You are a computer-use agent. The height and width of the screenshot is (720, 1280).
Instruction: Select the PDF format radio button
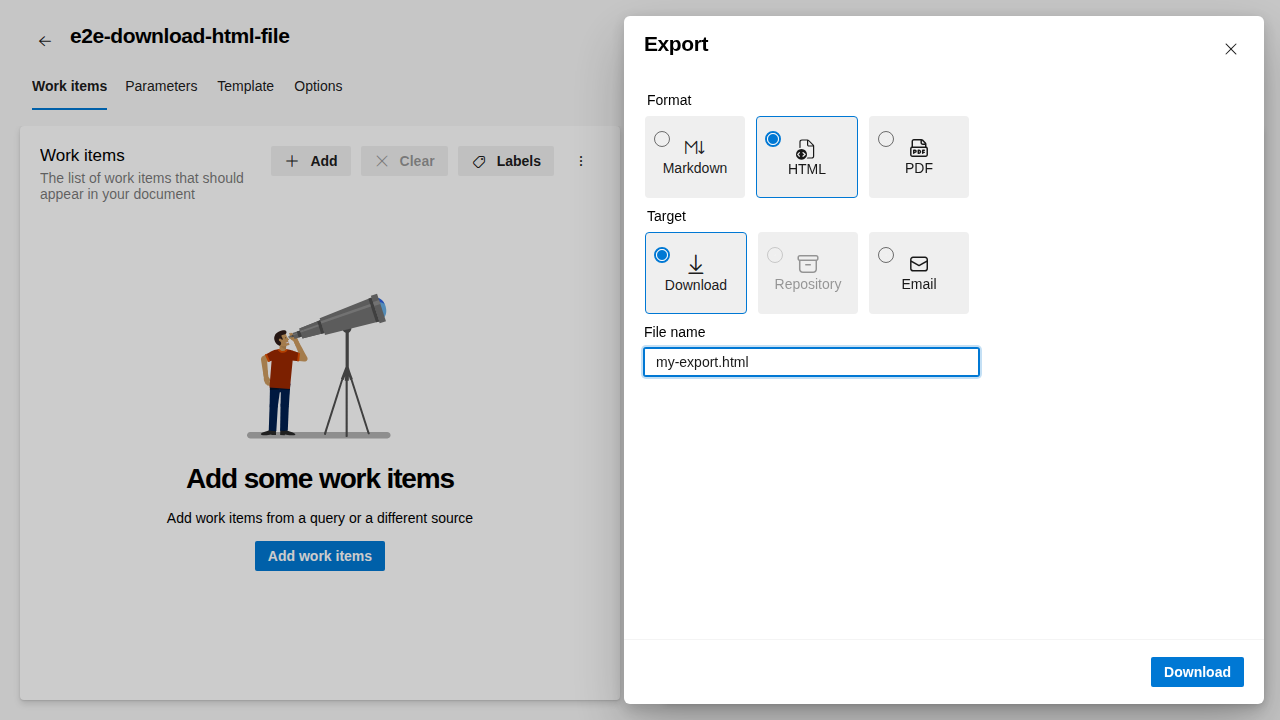885,138
